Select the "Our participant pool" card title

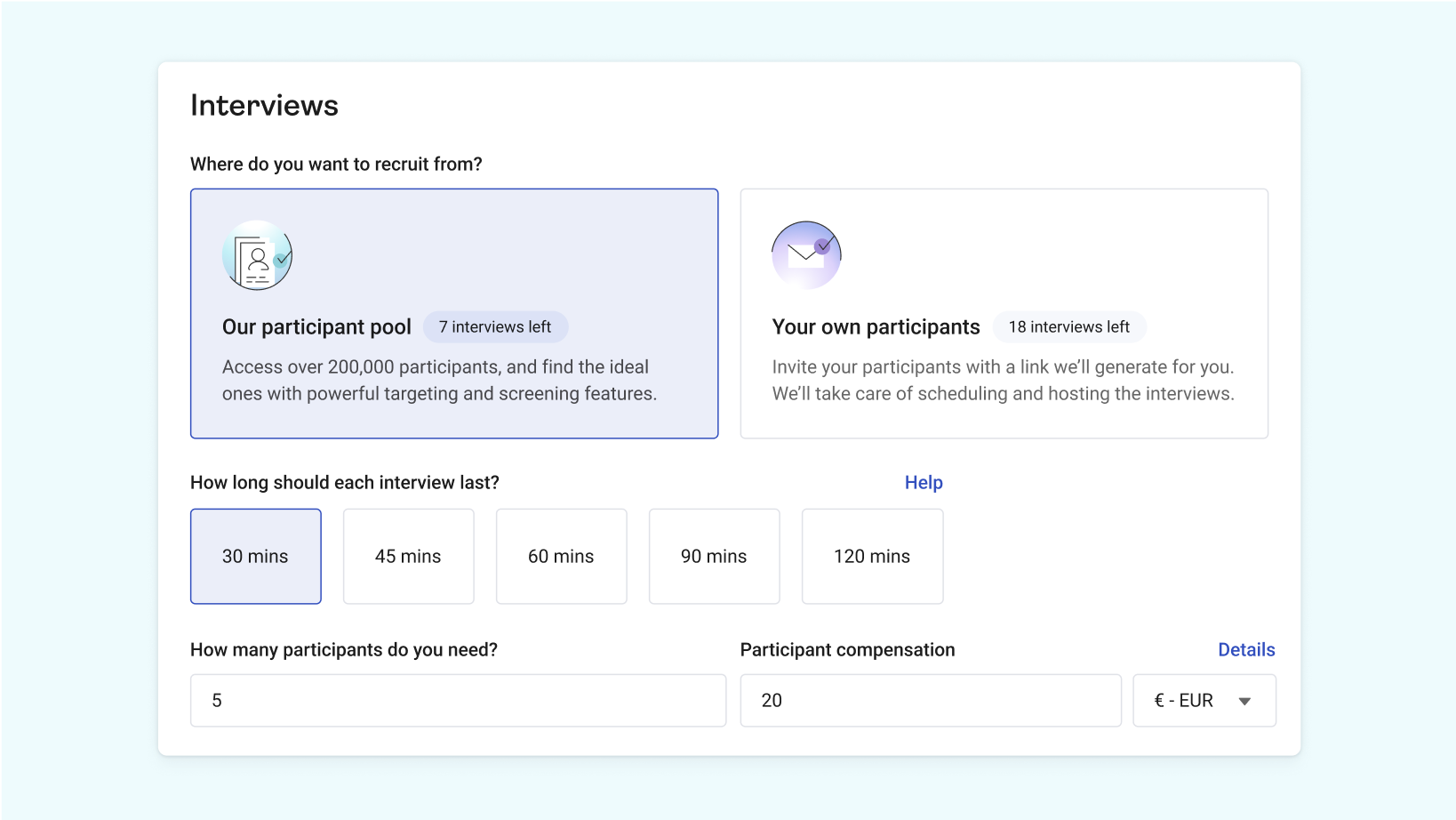point(316,327)
